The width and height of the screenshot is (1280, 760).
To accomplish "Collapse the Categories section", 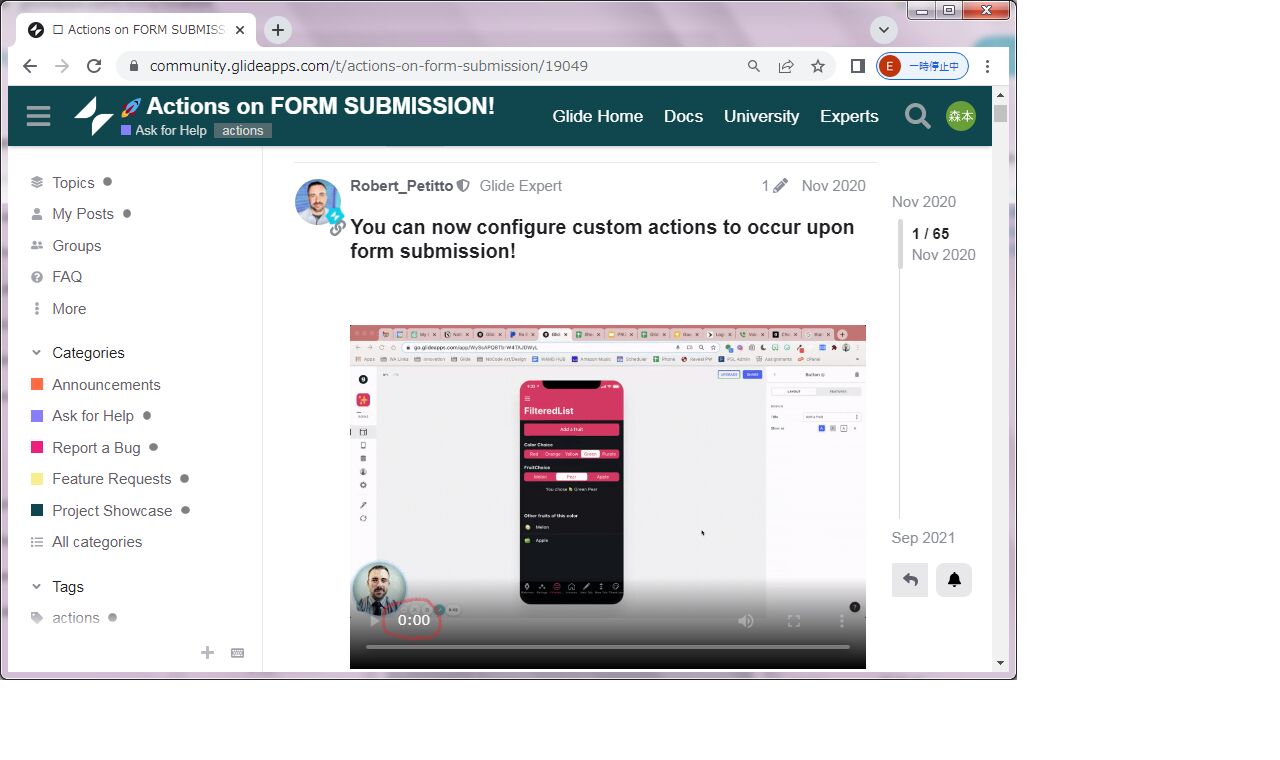I will click(78, 353).
